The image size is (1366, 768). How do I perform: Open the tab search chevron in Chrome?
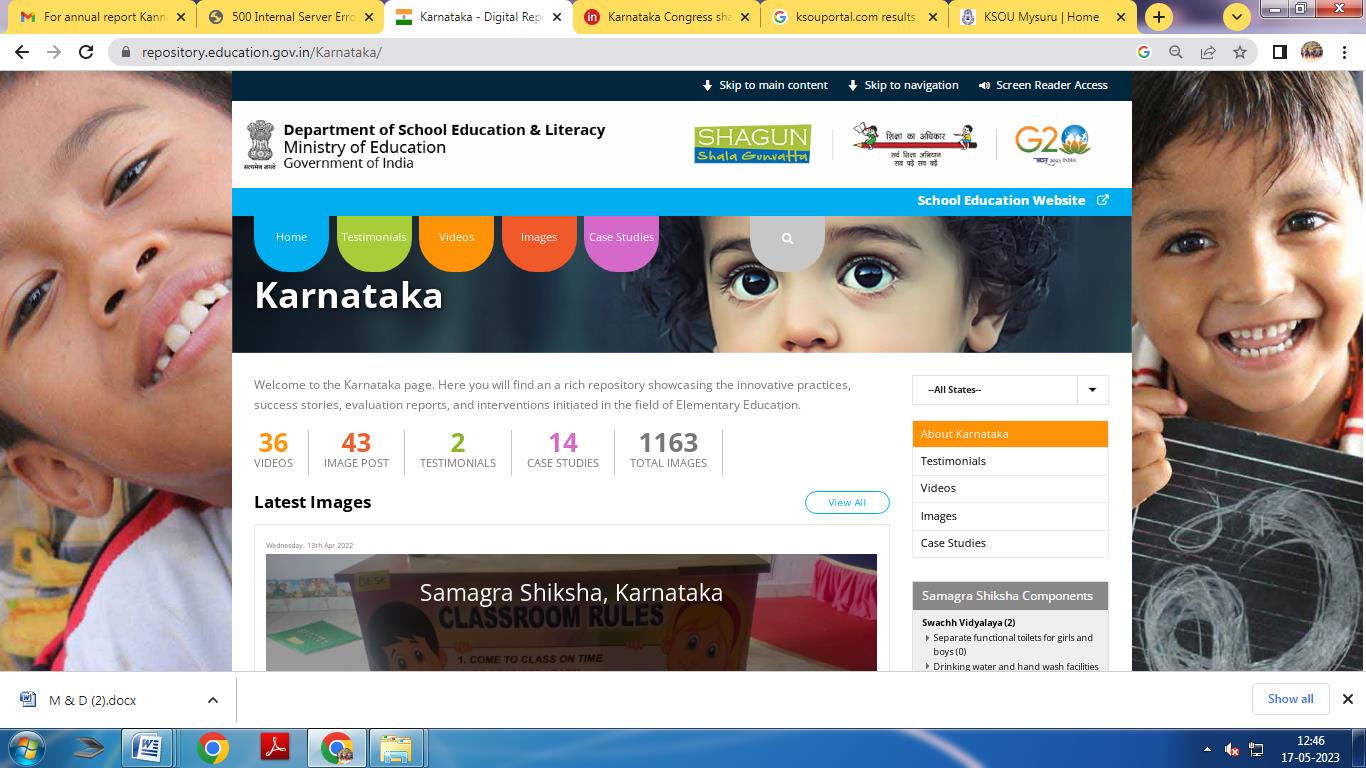pyautogui.click(x=1237, y=17)
